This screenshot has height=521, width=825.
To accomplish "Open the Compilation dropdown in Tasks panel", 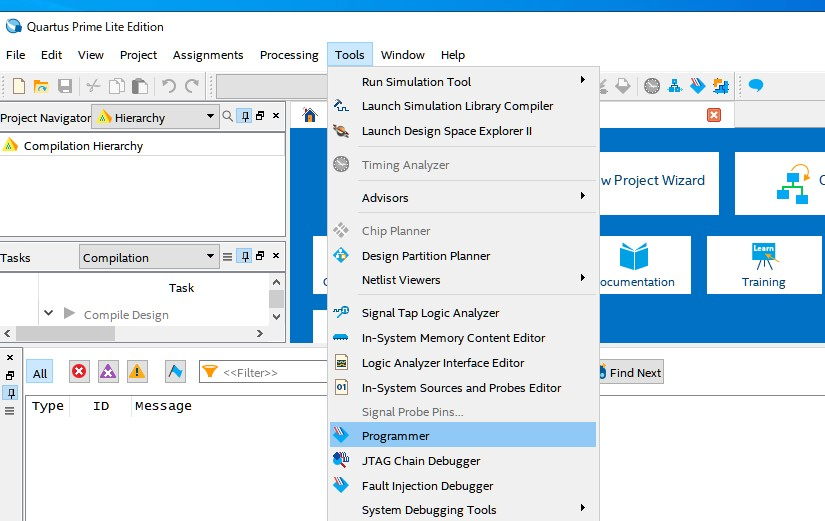I will point(149,257).
